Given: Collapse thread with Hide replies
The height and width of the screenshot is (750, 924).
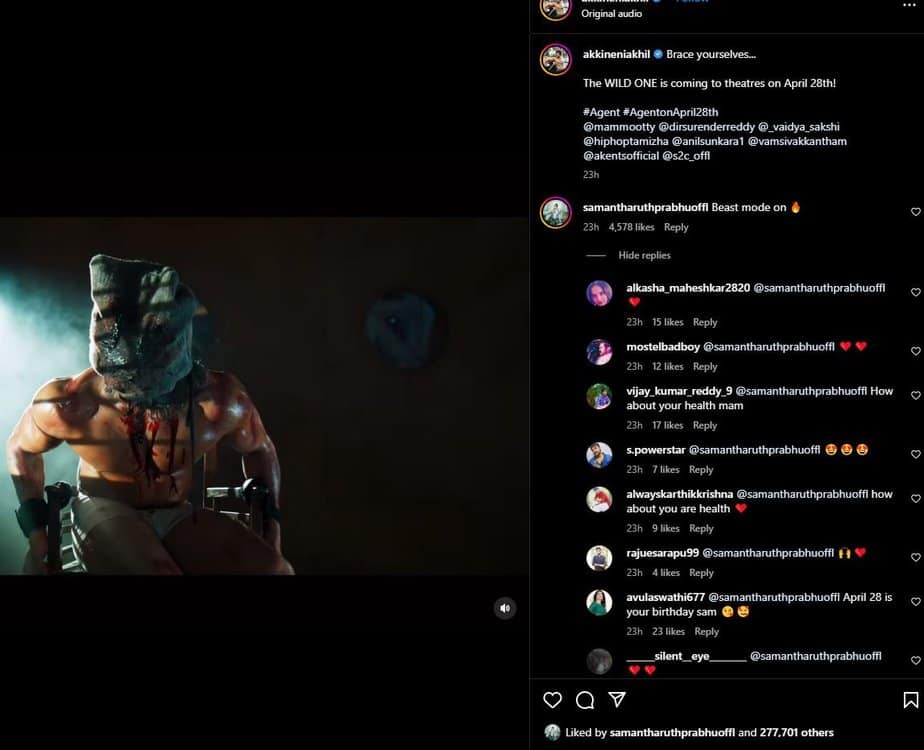Looking at the screenshot, I should [644, 255].
